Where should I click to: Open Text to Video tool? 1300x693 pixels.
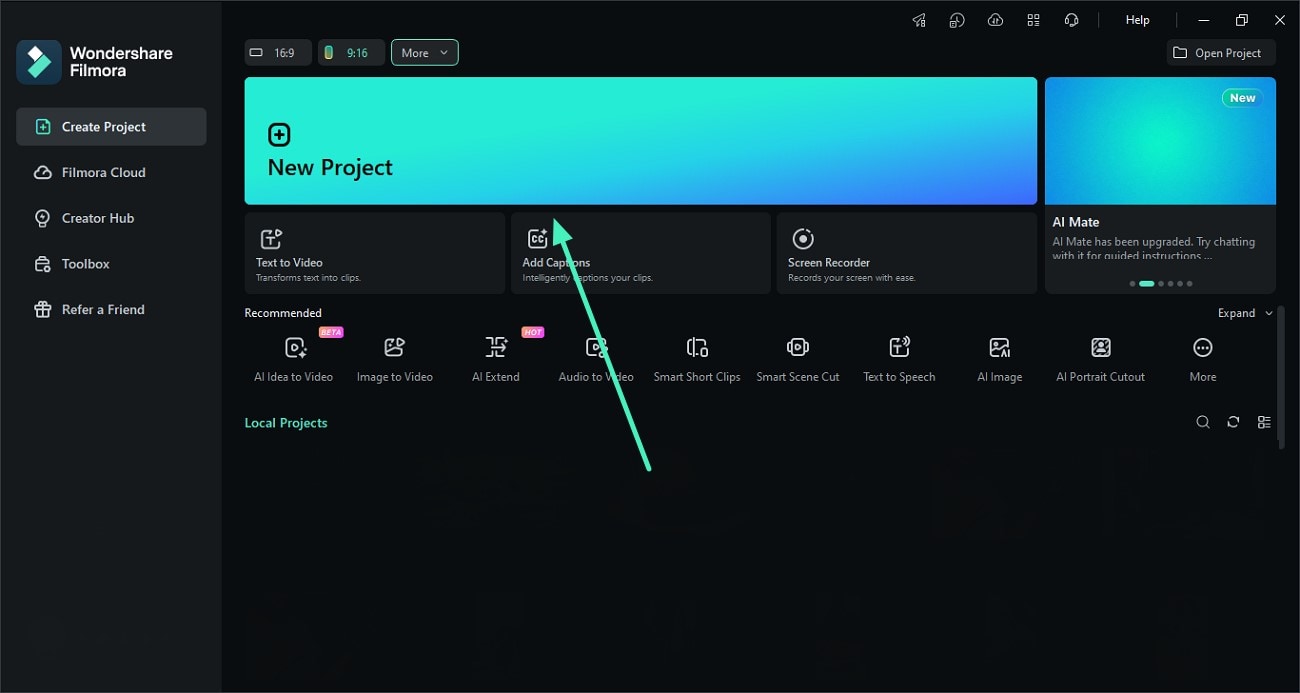375,253
